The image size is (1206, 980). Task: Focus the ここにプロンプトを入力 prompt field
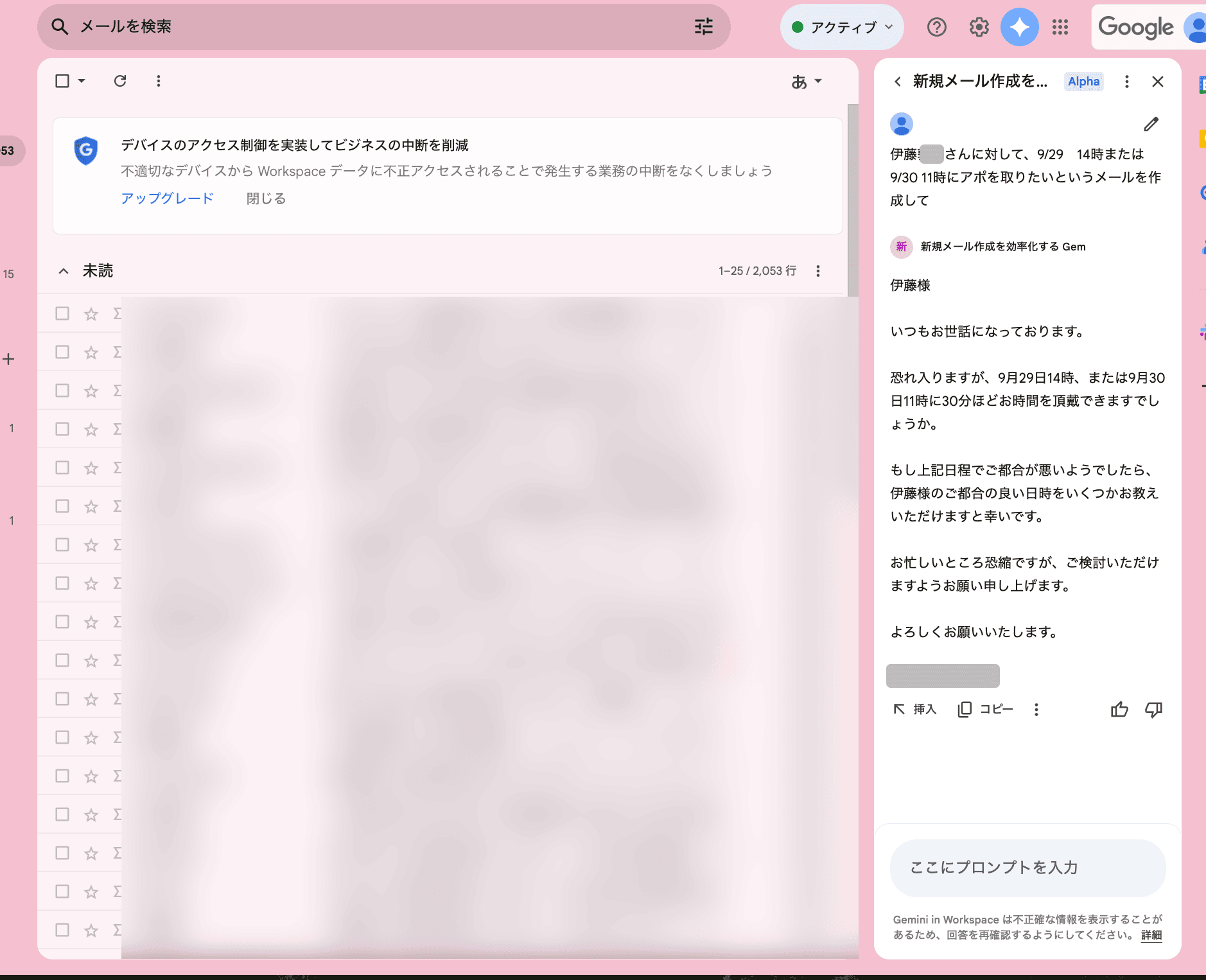click(x=1027, y=868)
